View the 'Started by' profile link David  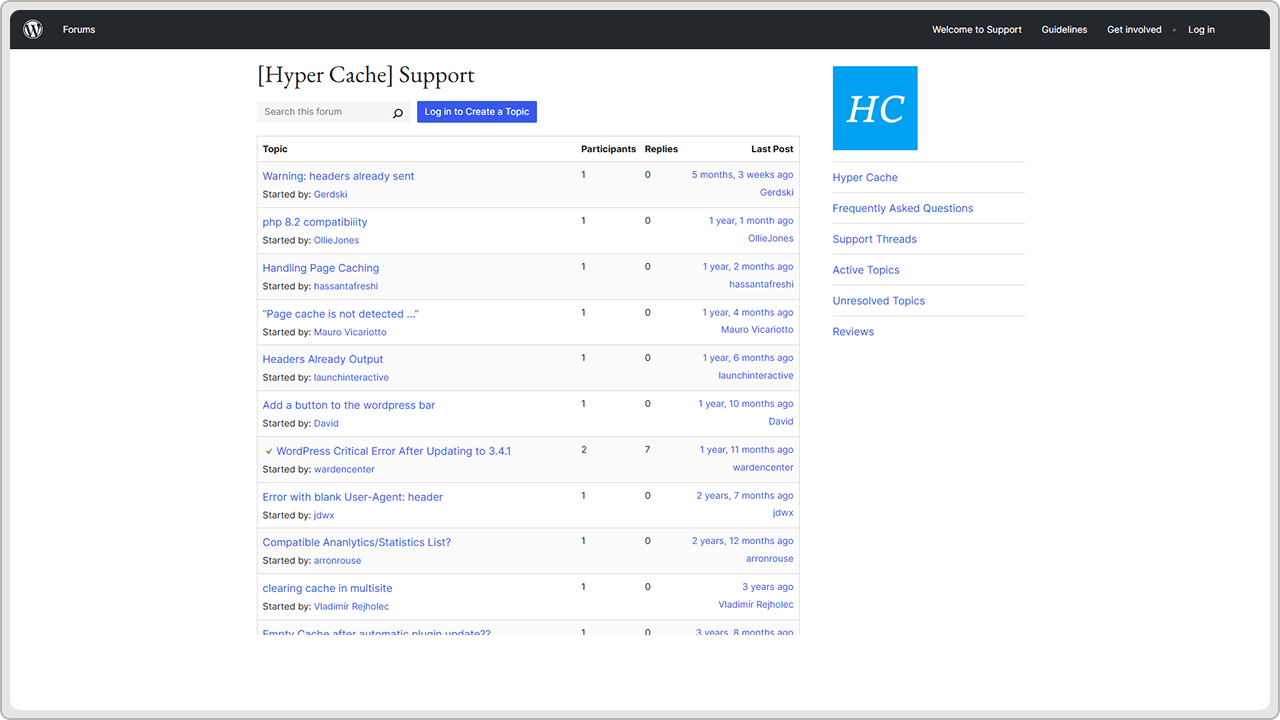326,424
